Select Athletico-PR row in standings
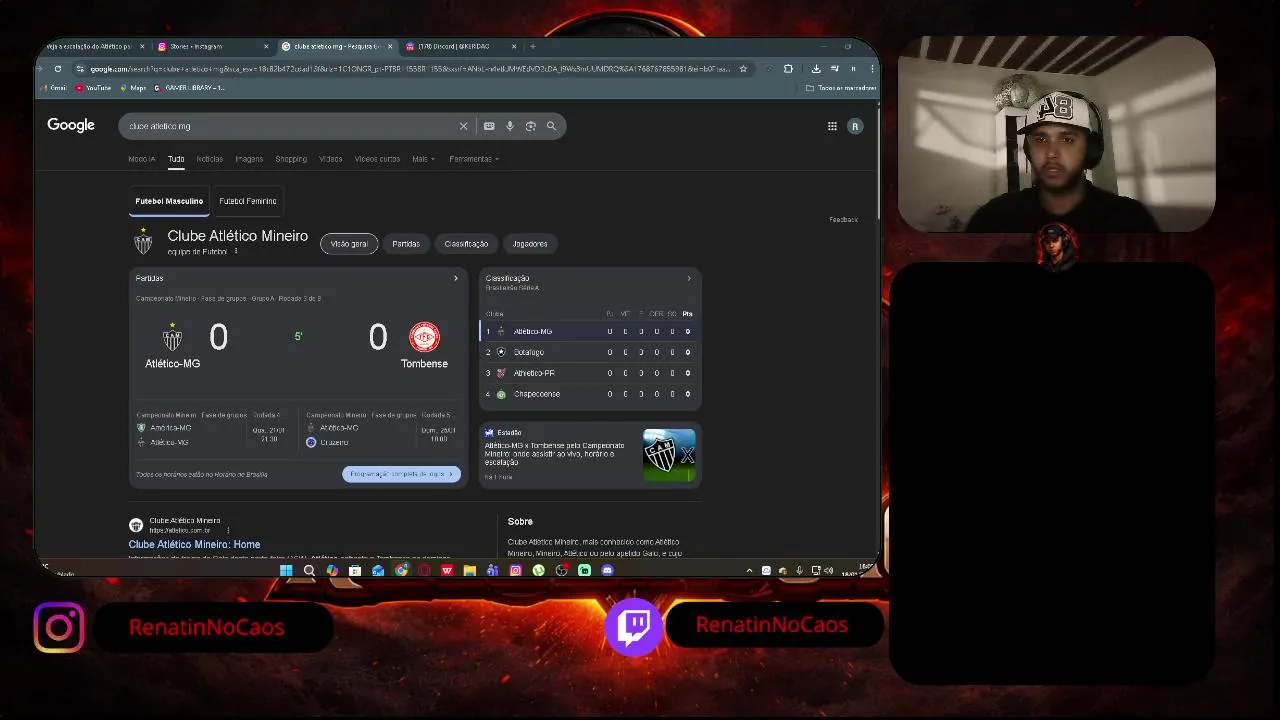 click(590, 373)
